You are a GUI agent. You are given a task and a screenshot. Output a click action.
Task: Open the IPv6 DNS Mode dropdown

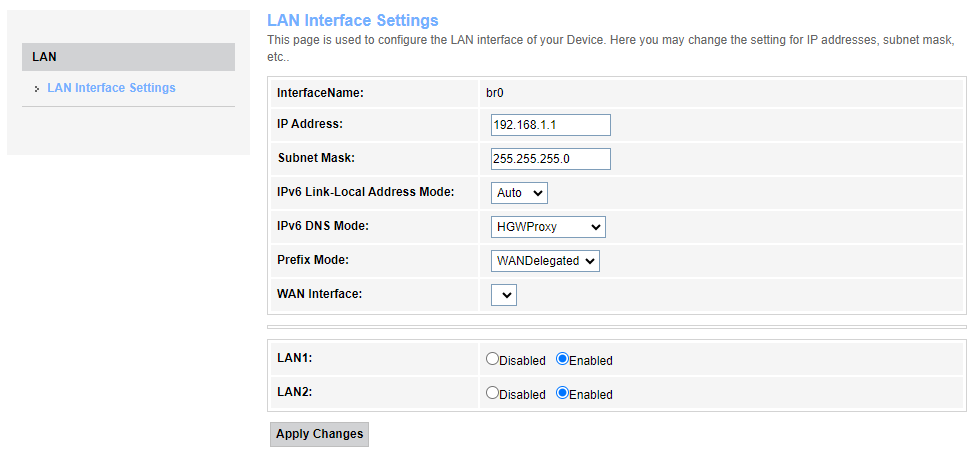(x=548, y=227)
